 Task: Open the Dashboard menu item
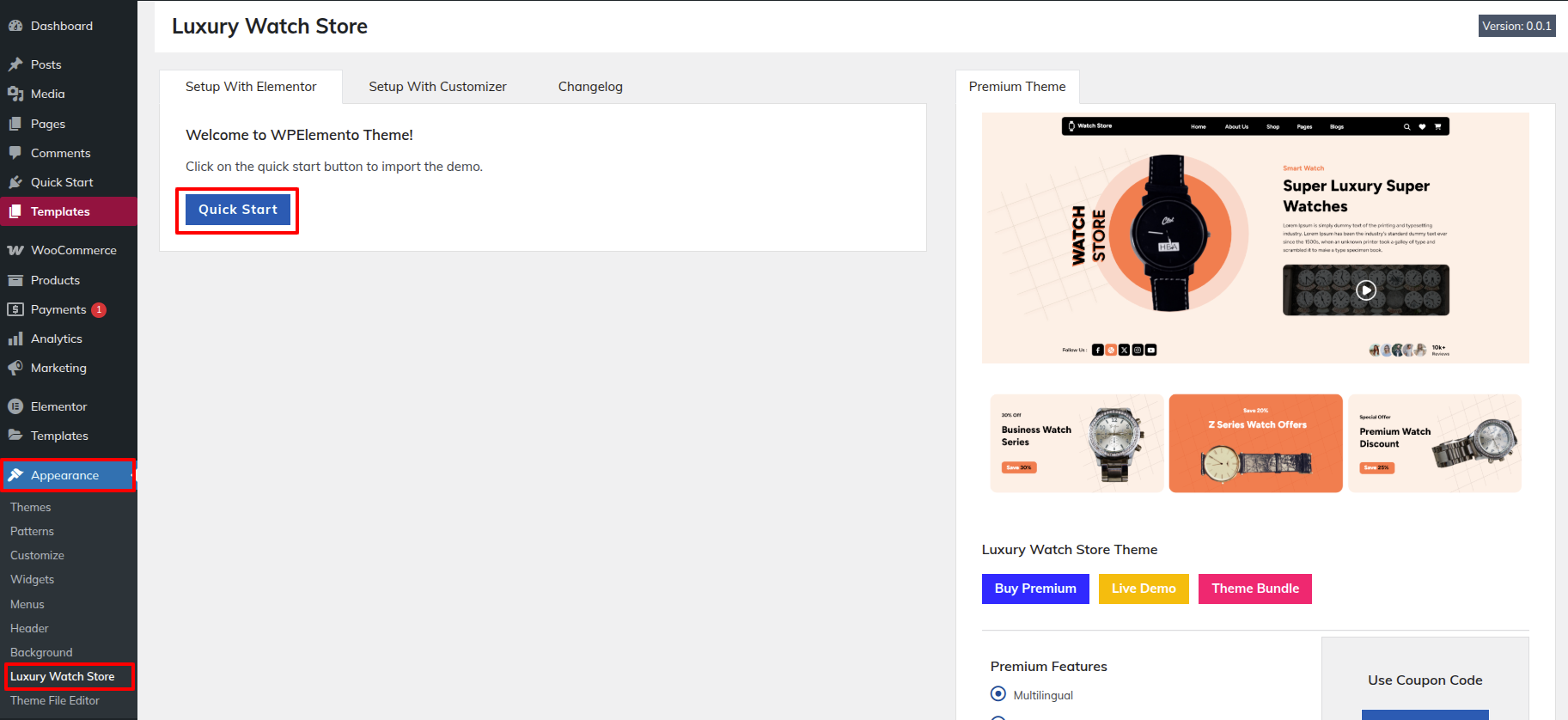(x=69, y=26)
